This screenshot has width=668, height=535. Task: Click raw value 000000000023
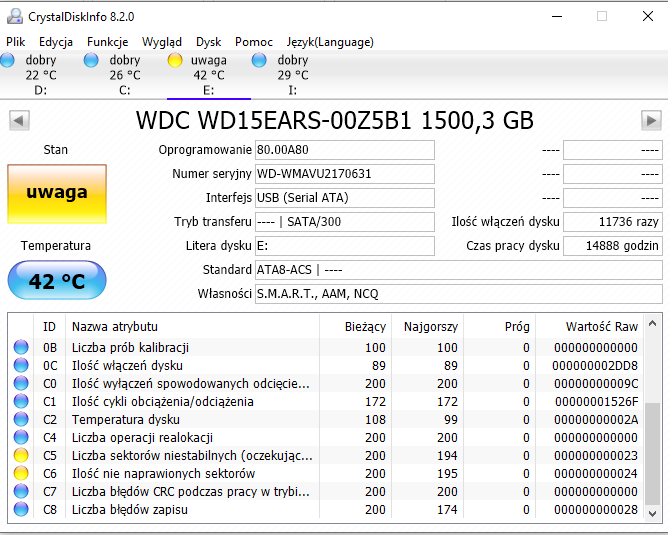596,456
